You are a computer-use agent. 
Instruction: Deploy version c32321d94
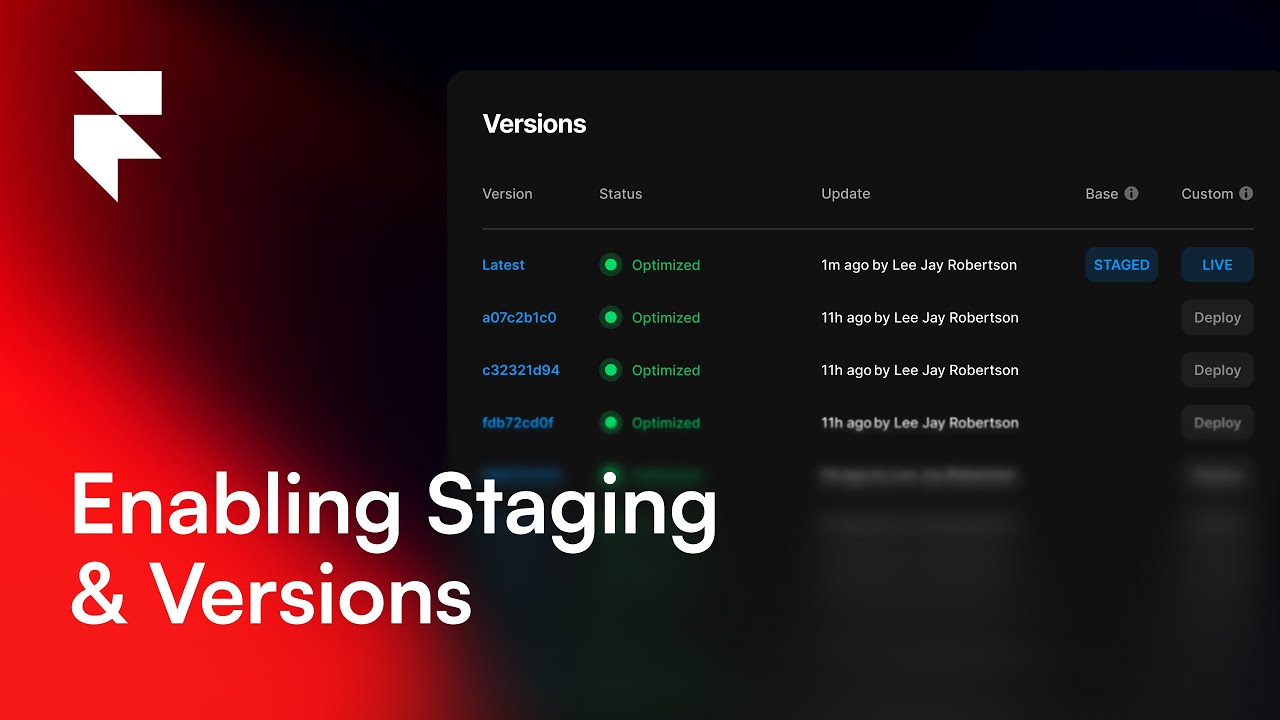(x=1217, y=370)
